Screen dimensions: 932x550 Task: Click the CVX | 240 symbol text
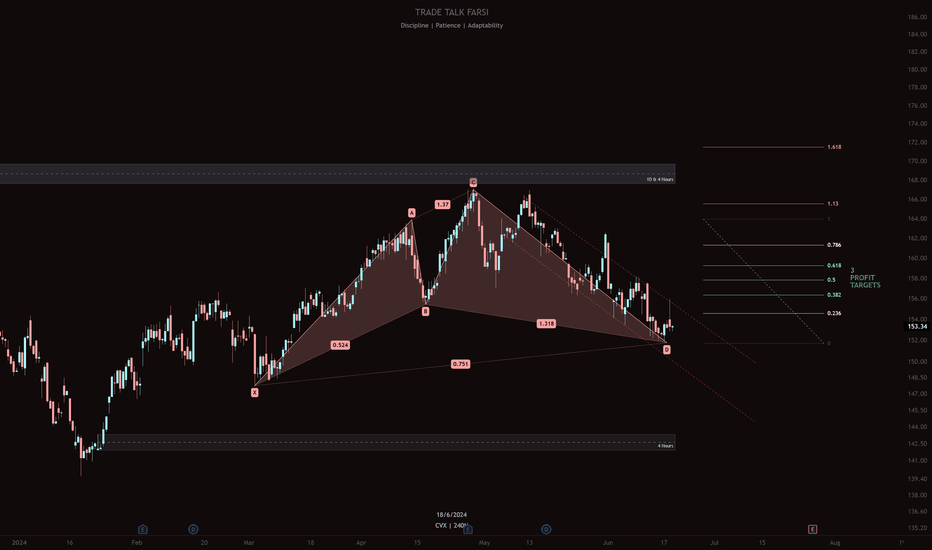pos(452,526)
